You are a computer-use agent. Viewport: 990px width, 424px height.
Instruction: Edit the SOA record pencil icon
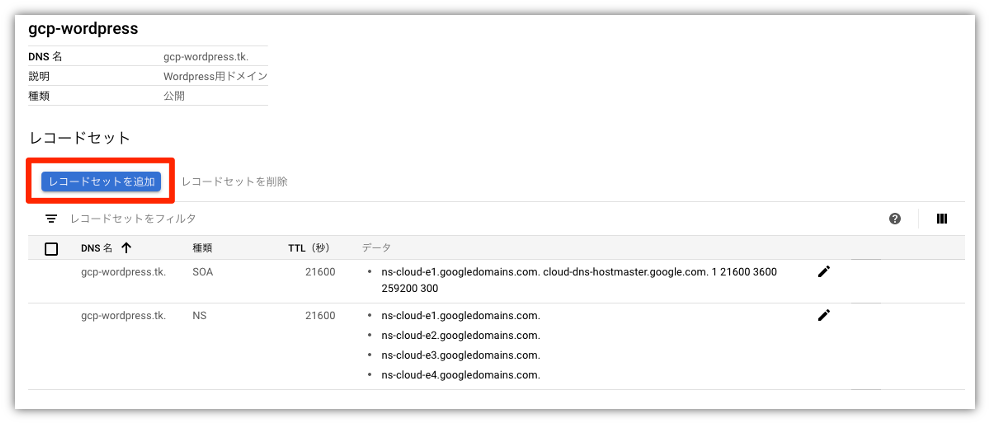coord(823,272)
